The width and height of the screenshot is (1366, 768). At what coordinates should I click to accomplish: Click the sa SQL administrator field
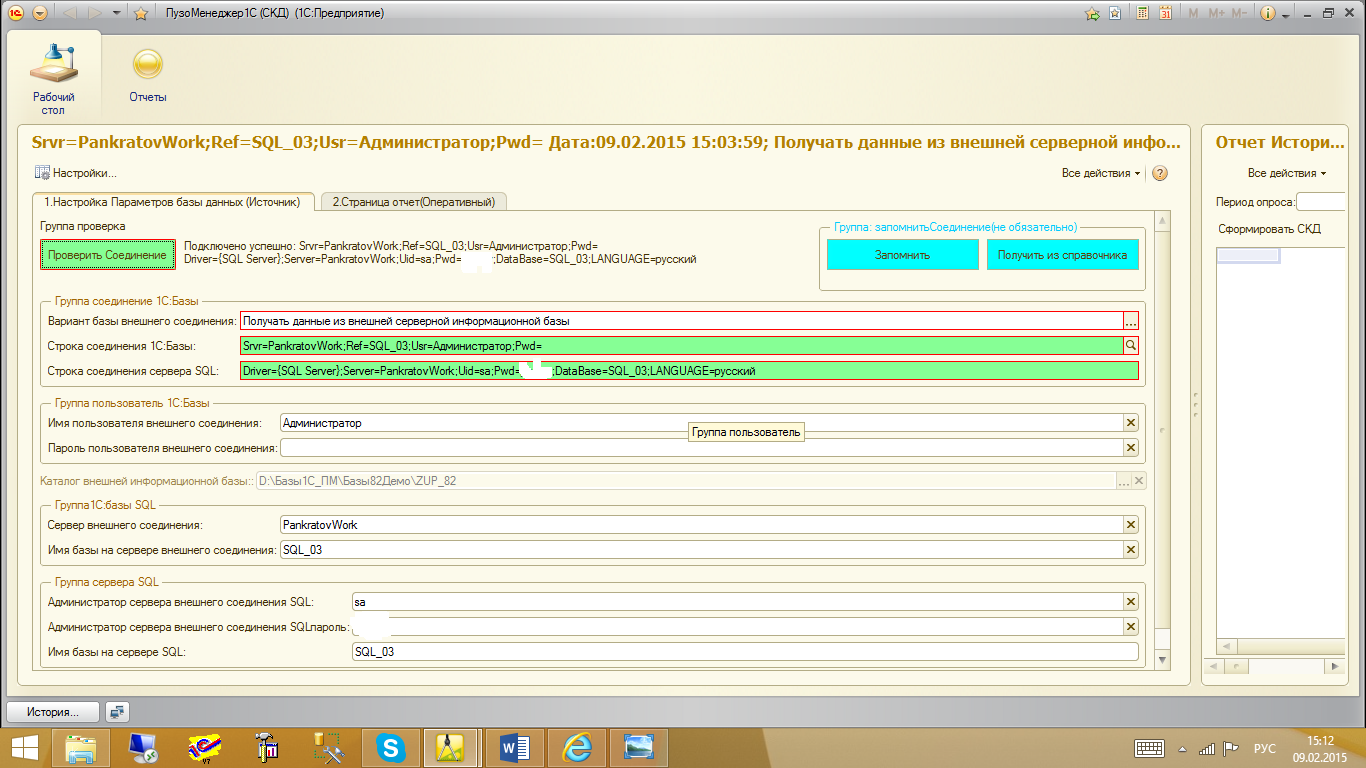tap(738, 602)
